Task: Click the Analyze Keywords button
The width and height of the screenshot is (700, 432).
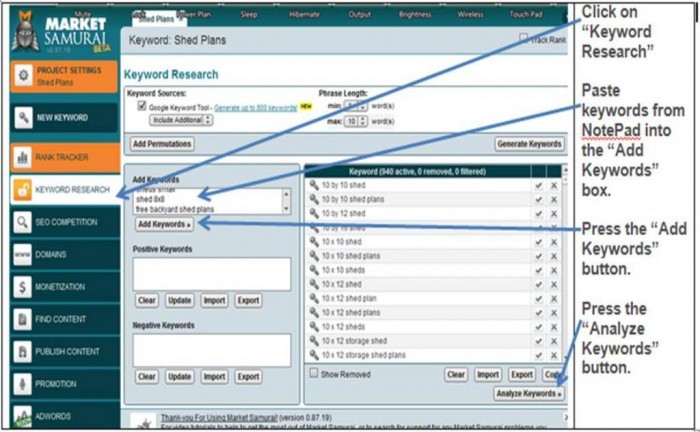Action: tap(529, 394)
